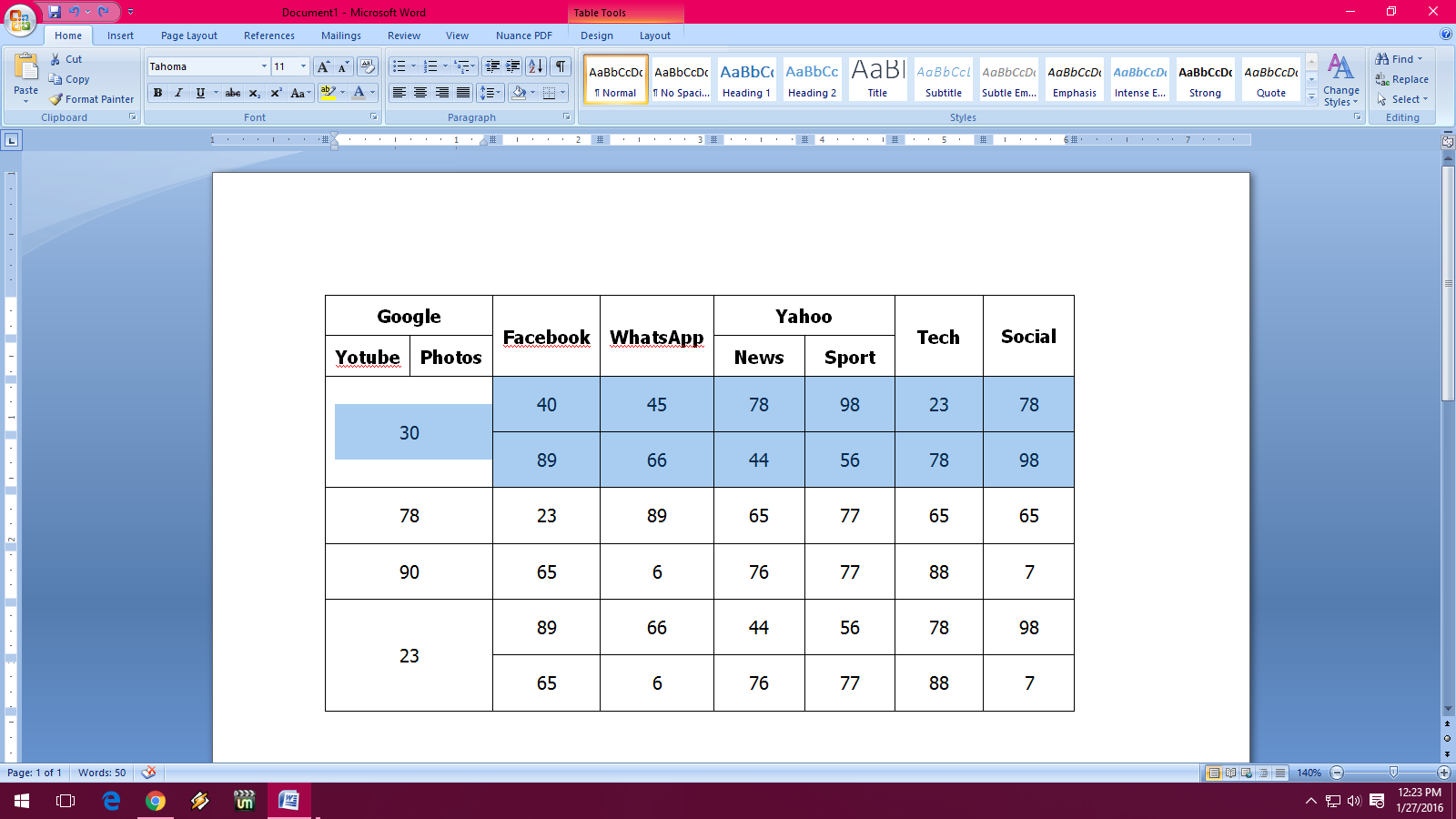Open the Font Size dropdown
Viewport: 1456px width, 819px height.
[301, 66]
